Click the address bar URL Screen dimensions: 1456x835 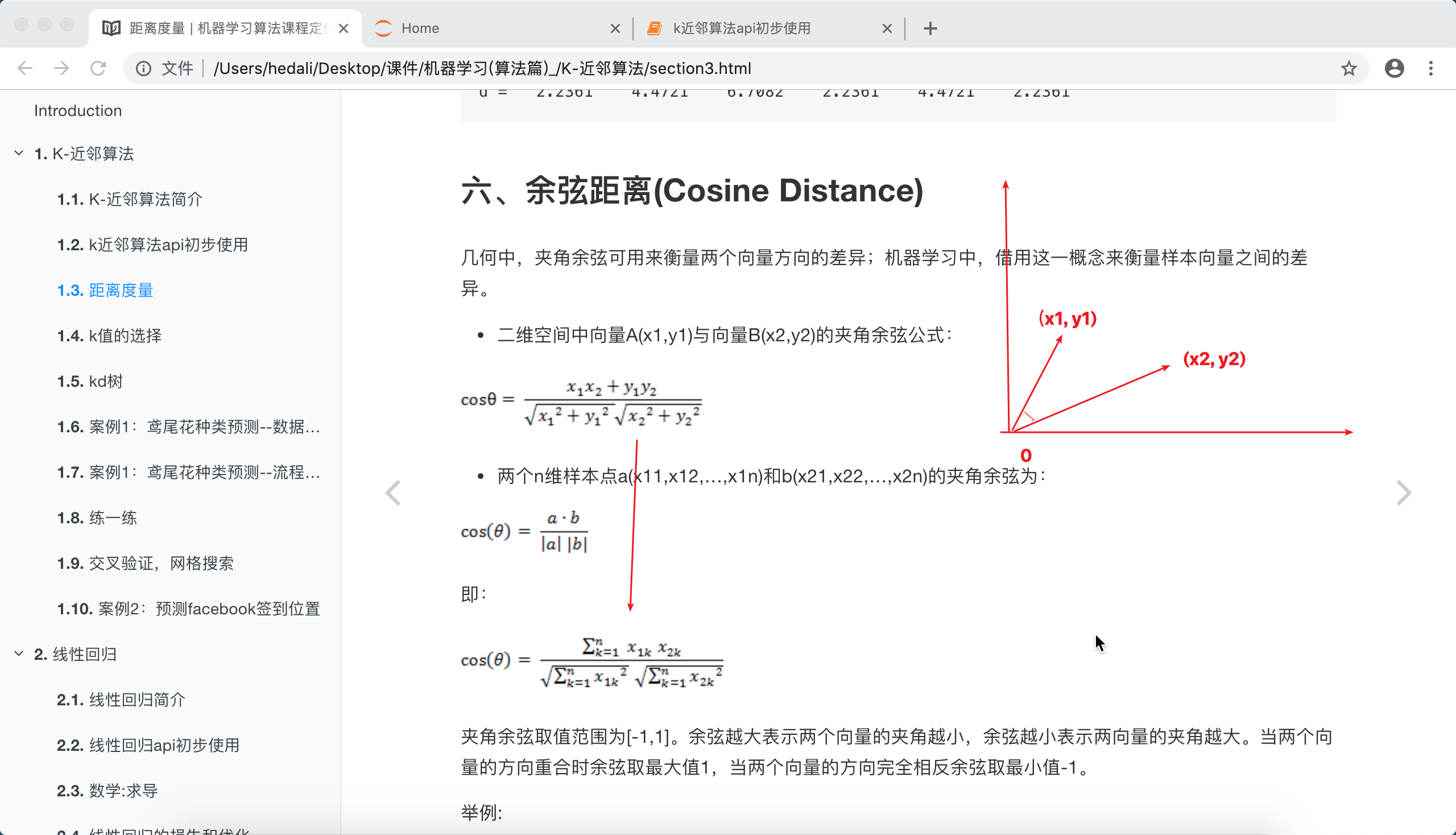(x=482, y=68)
